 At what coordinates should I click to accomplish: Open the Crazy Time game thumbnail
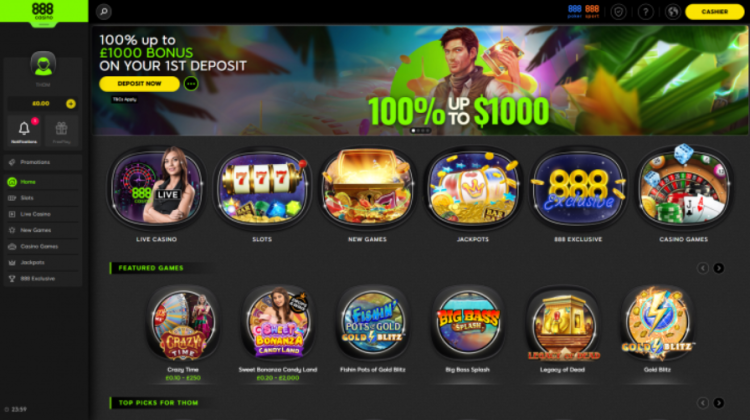183,323
